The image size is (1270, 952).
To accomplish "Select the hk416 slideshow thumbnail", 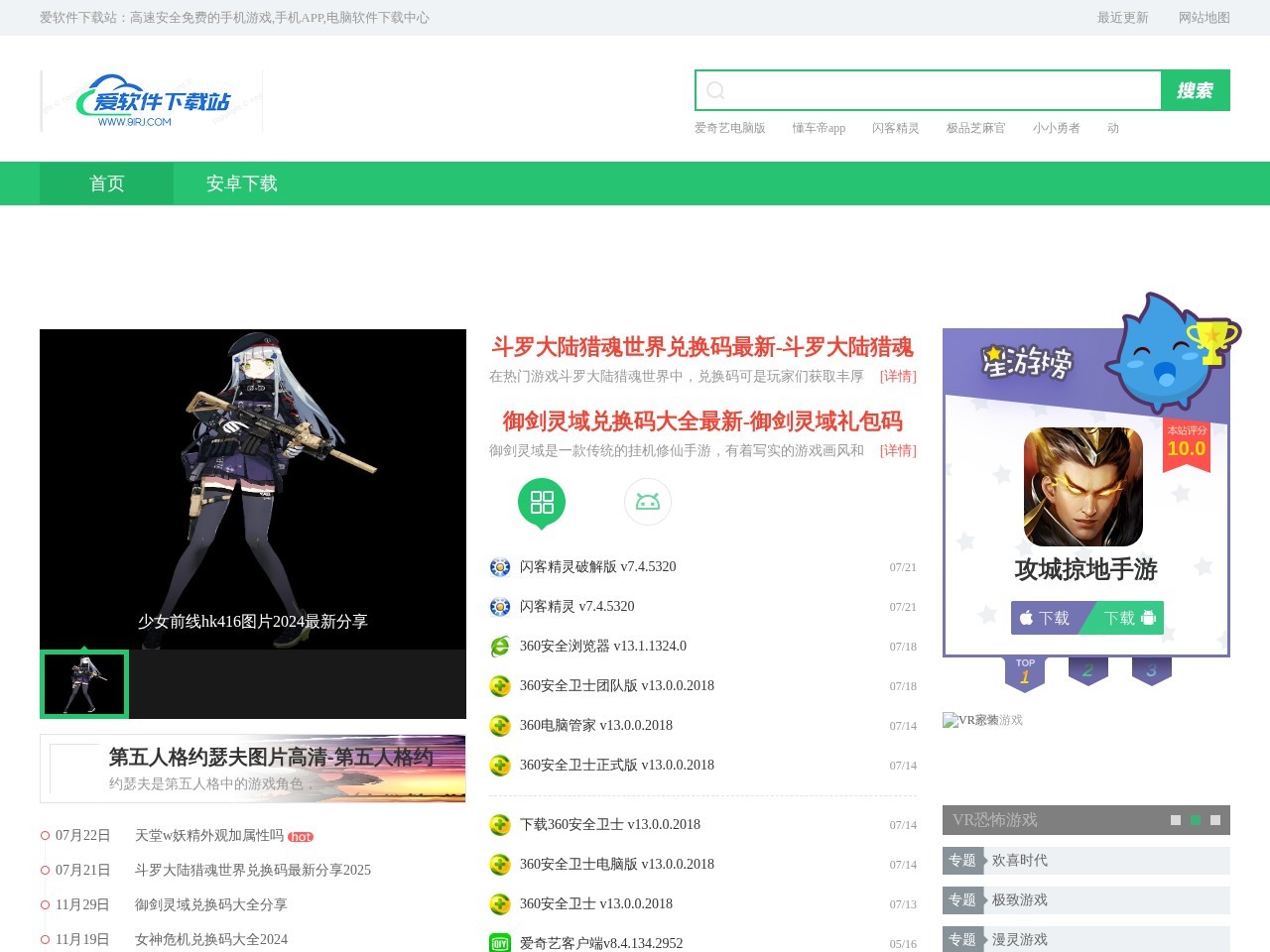I will coord(84,684).
